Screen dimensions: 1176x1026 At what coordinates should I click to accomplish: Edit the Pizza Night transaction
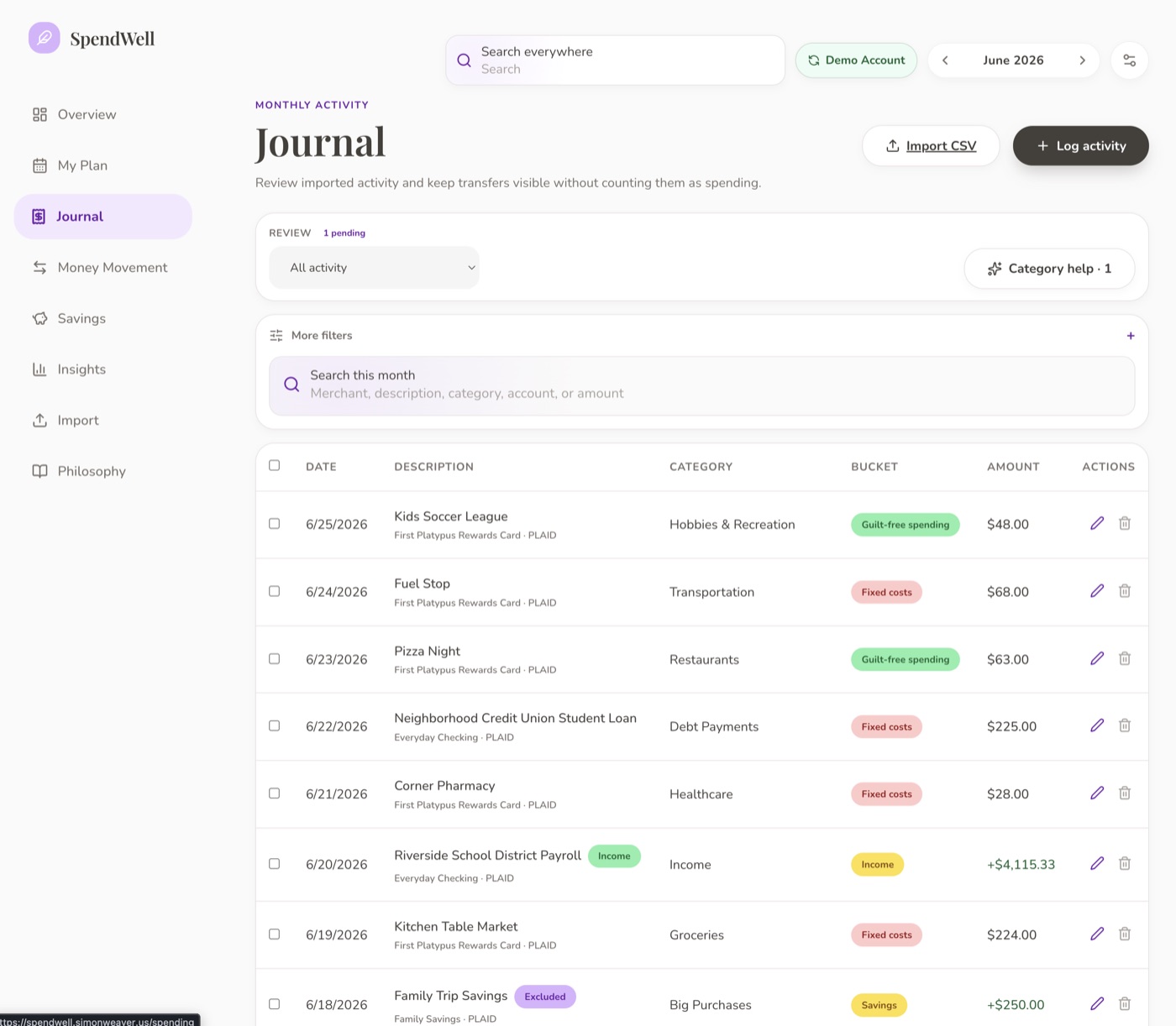pyautogui.click(x=1097, y=659)
